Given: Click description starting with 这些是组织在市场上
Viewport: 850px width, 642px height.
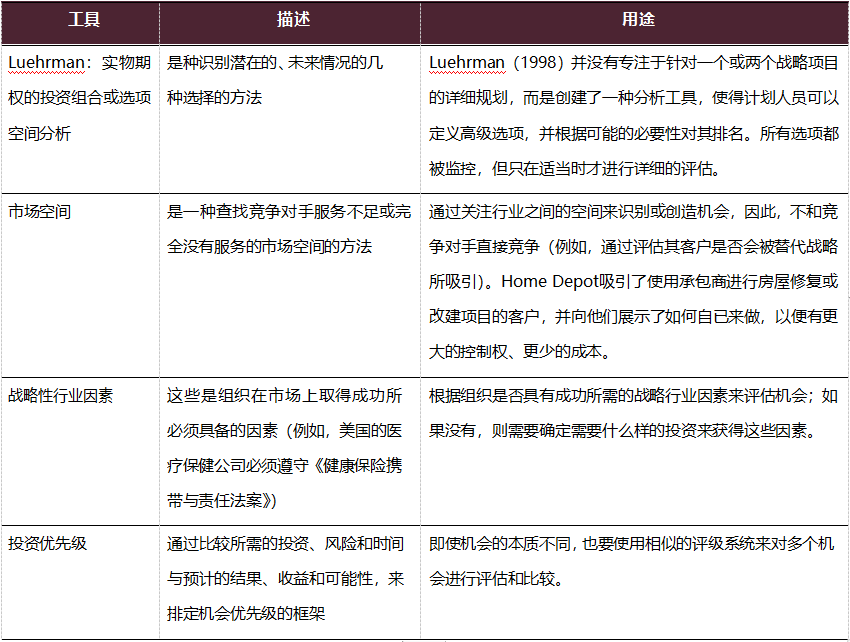Looking at the screenshot, I should point(284,395).
